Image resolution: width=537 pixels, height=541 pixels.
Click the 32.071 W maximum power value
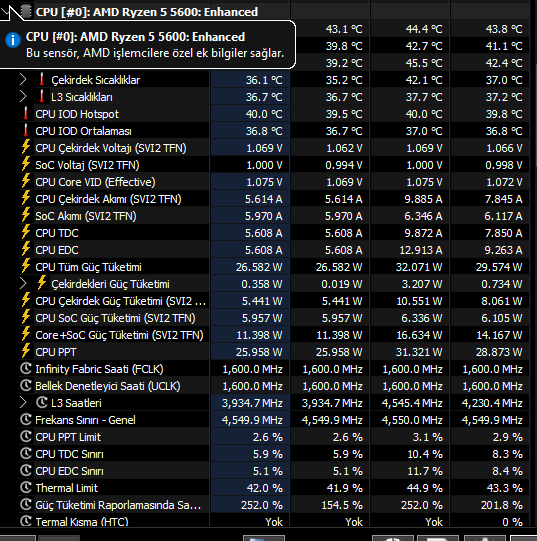[419, 267]
